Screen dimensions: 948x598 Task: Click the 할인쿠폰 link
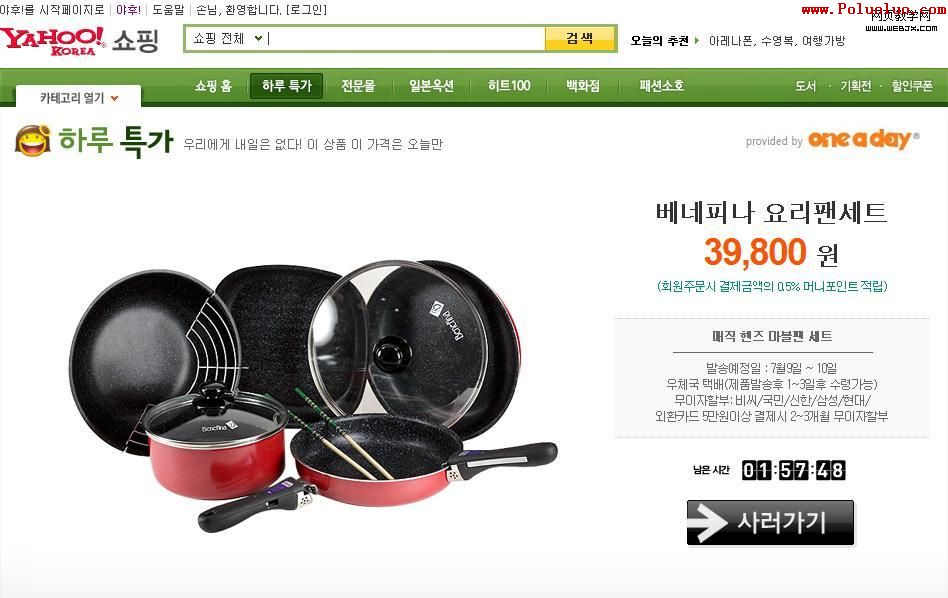coord(912,86)
